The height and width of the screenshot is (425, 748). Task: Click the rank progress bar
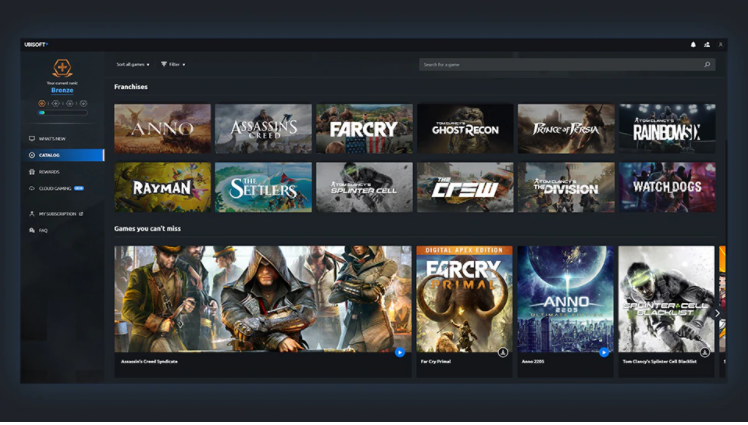[x=62, y=113]
